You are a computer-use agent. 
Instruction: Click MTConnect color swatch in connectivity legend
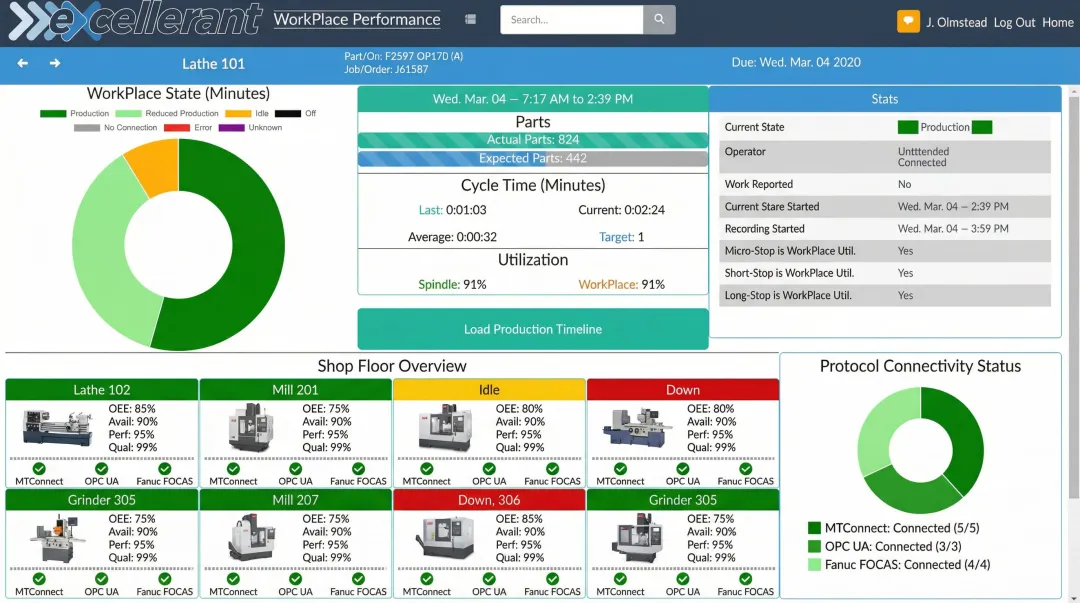(x=814, y=528)
